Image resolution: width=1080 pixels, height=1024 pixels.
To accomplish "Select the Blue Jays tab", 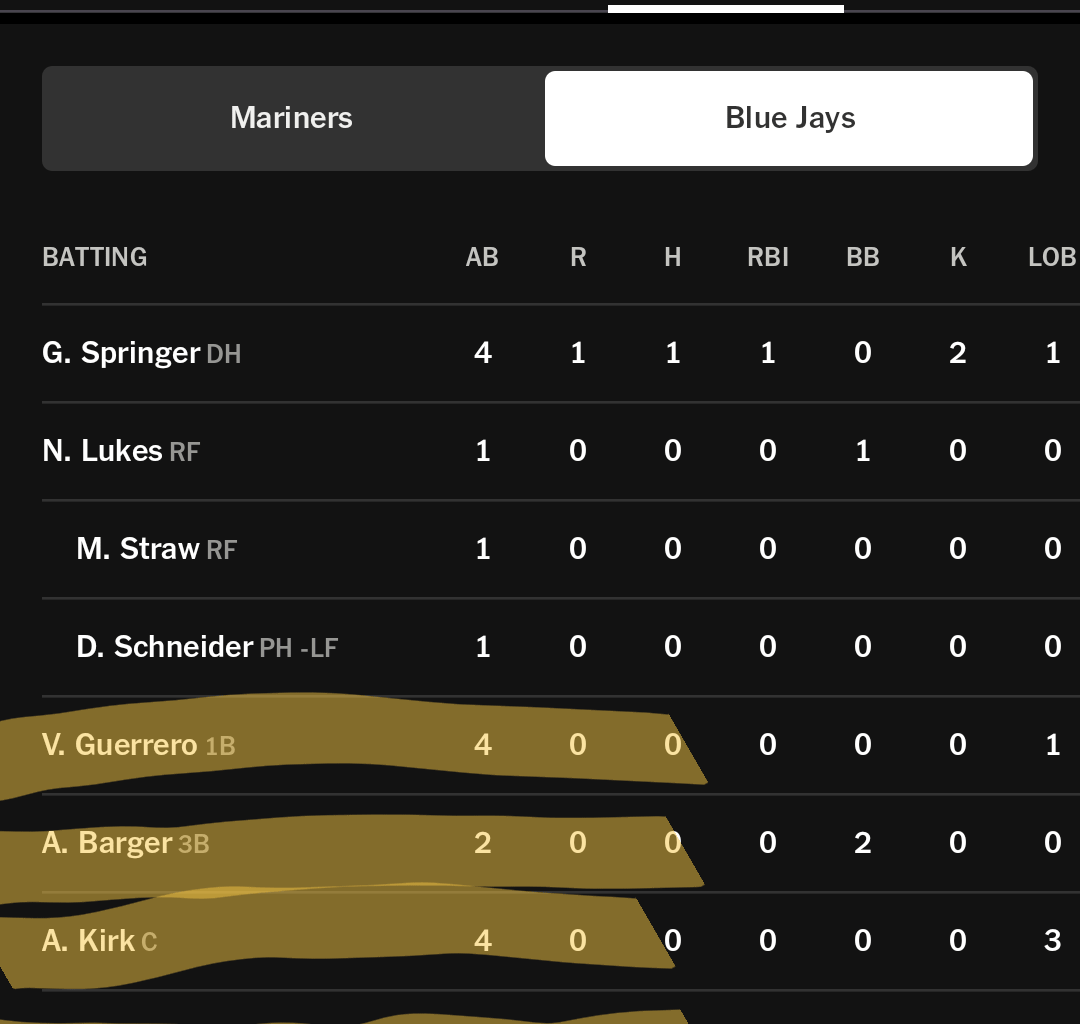I will tap(788, 117).
